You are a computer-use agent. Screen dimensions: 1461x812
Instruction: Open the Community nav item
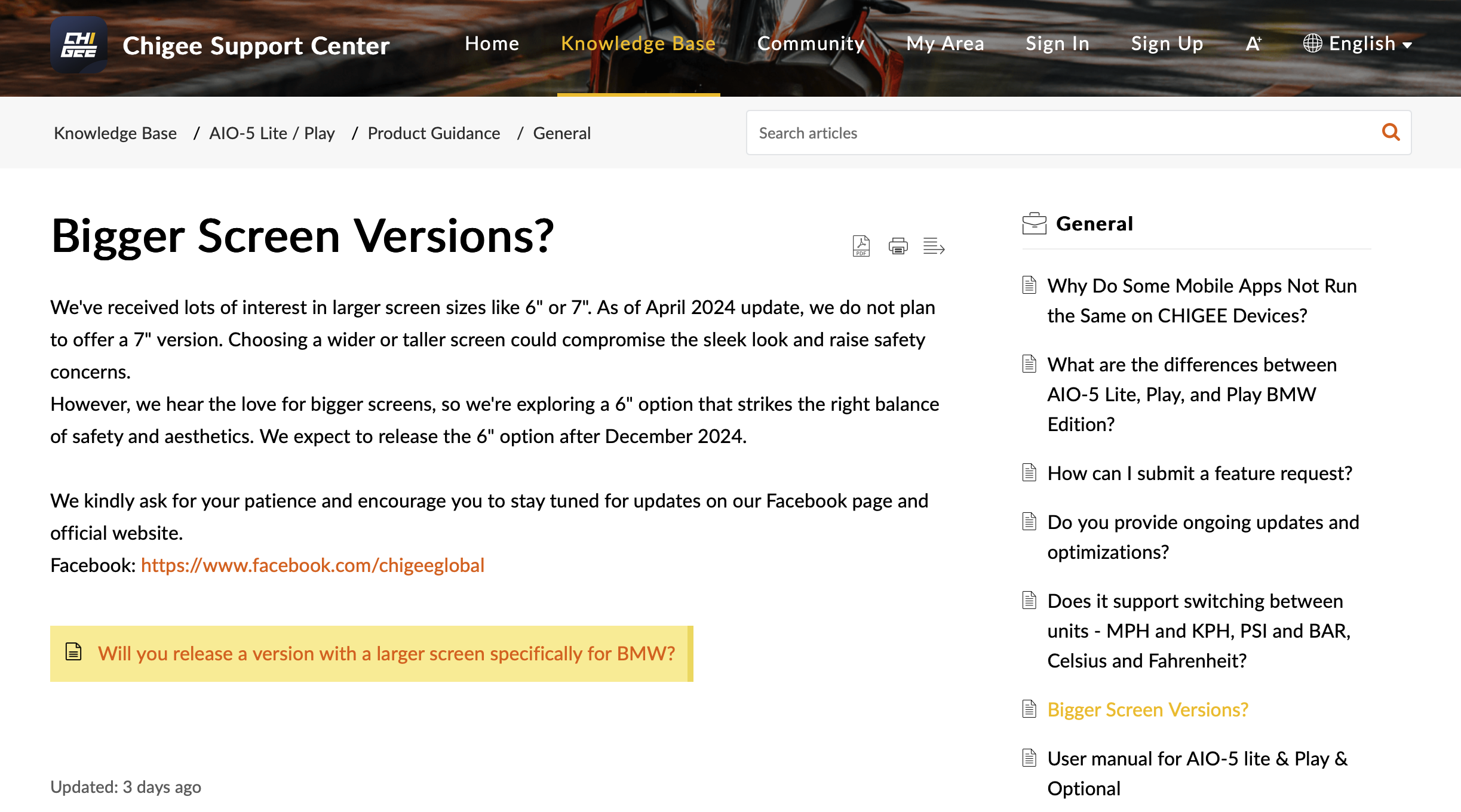(811, 44)
